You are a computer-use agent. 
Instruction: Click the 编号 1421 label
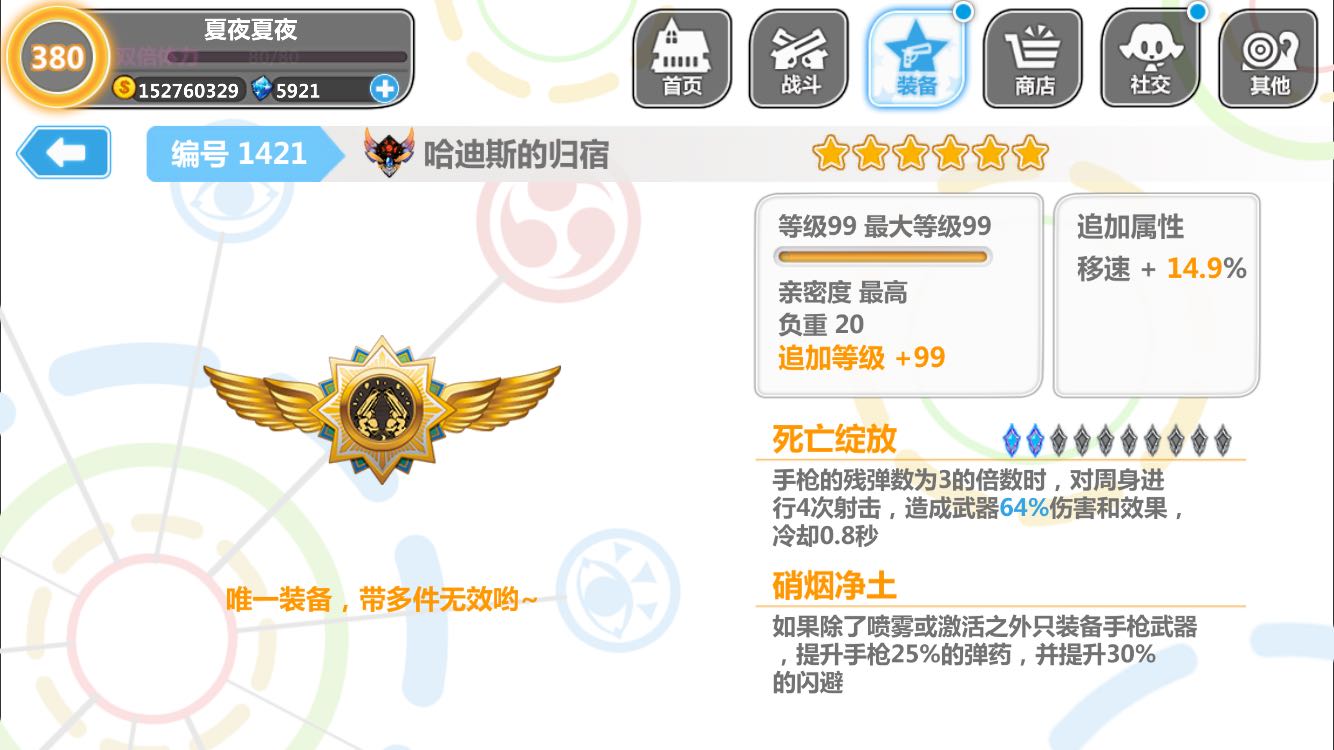(239, 154)
